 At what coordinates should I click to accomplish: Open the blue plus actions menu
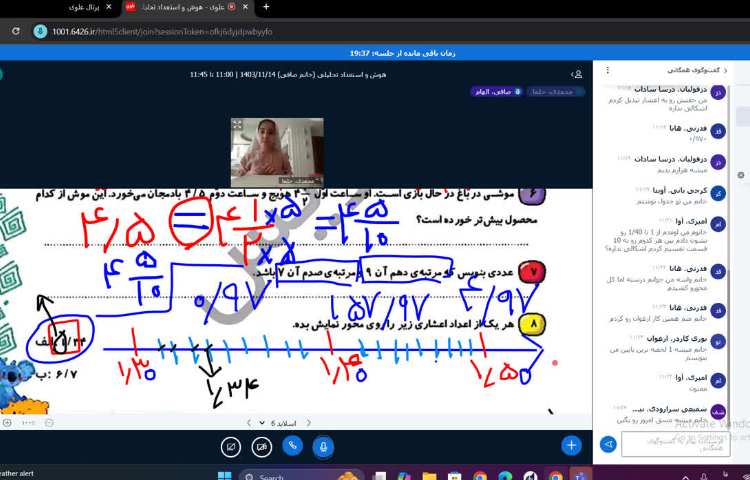tap(571, 445)
